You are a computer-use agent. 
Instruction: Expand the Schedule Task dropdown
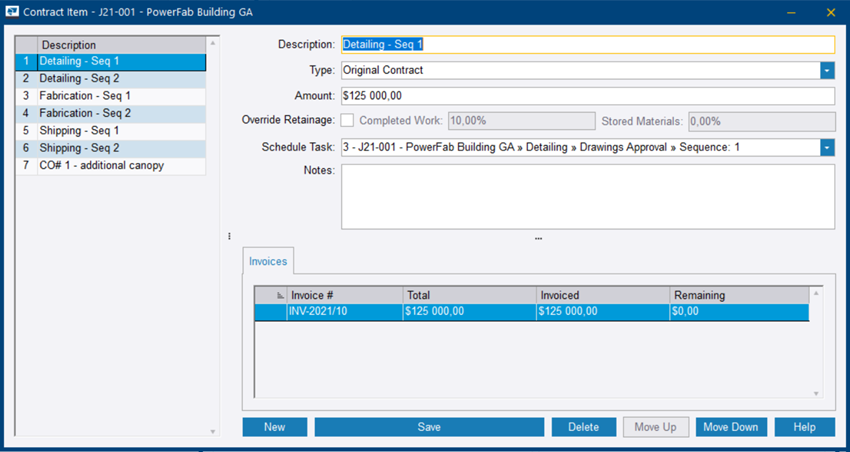click(x=827, y=148)
